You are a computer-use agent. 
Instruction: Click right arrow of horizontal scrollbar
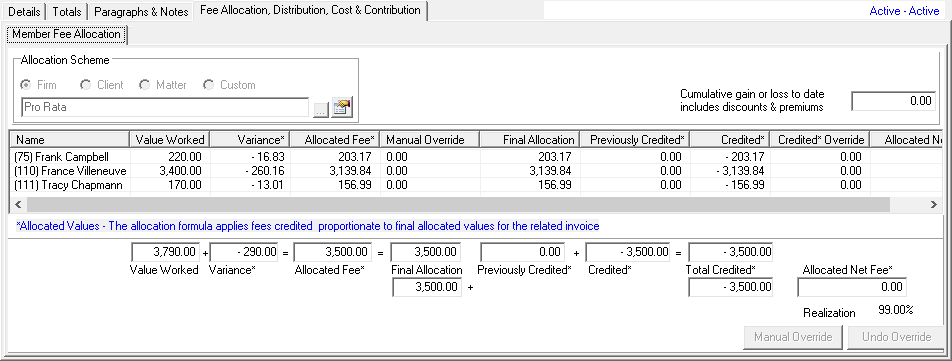pos(934,204)
